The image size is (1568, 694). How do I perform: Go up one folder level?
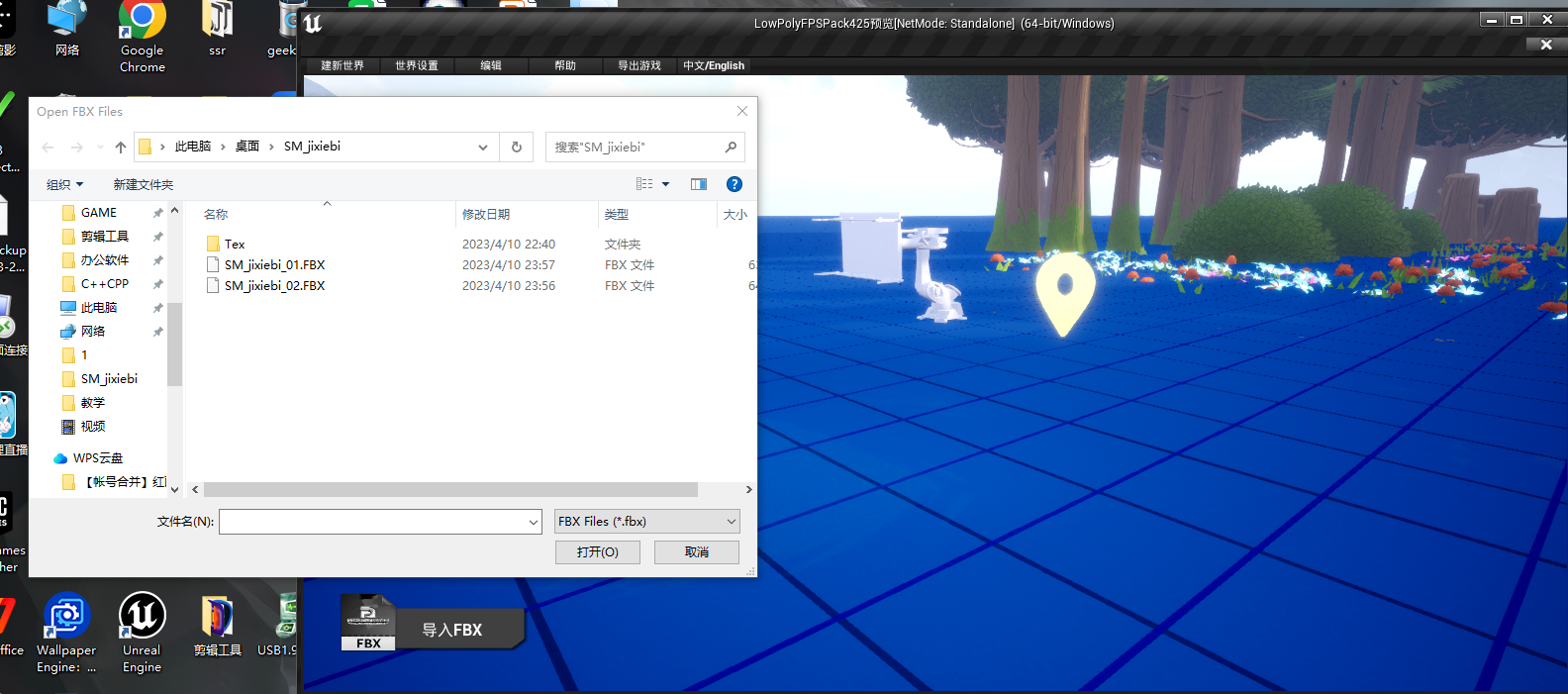point(121,148)
